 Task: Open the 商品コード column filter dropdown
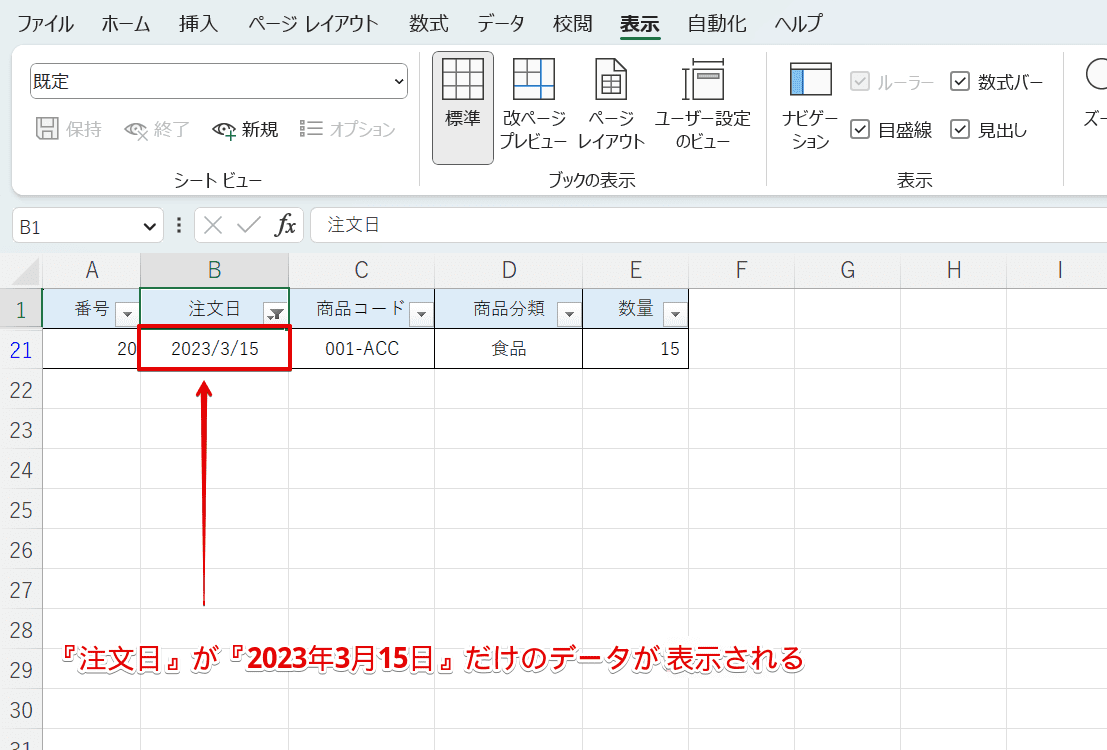(421, 314)
